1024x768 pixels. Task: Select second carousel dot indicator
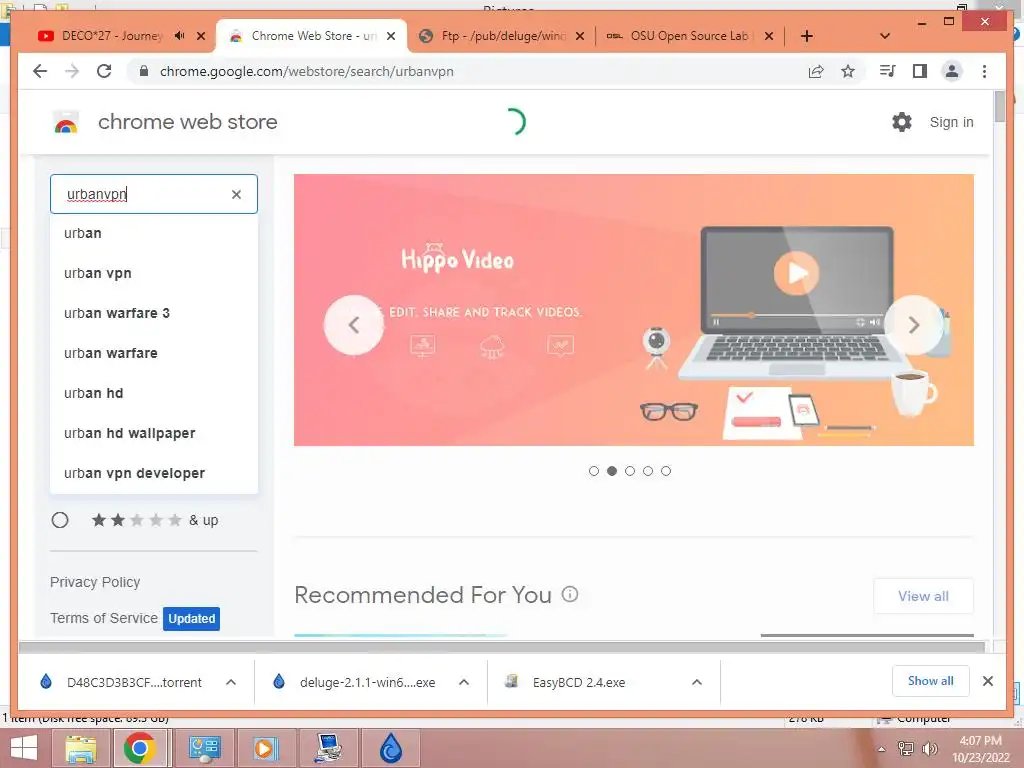click(x=612, y=471)
